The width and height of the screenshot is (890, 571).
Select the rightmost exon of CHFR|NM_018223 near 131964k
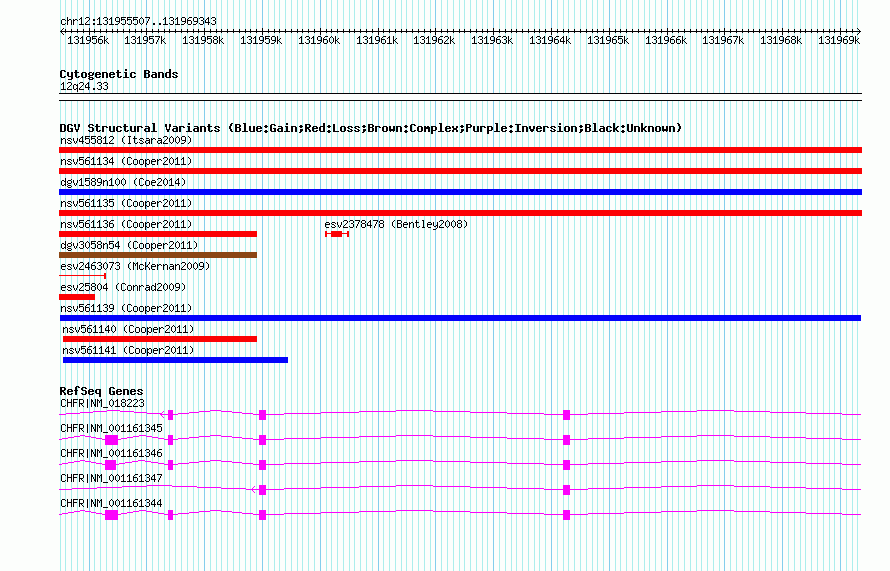point(566,415)
